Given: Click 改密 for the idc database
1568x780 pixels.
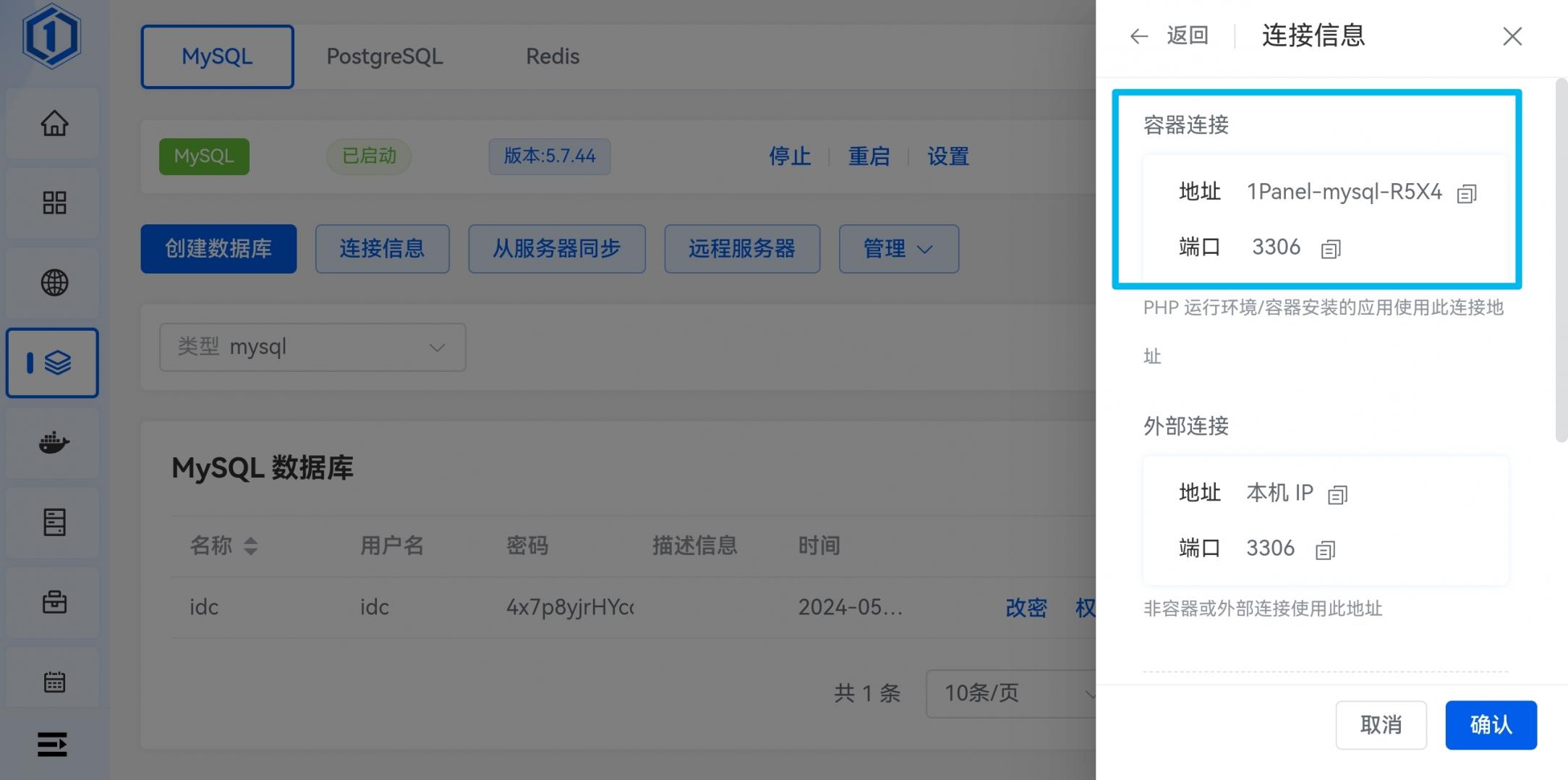Looking at the screenshot, I should point(1026,608).
